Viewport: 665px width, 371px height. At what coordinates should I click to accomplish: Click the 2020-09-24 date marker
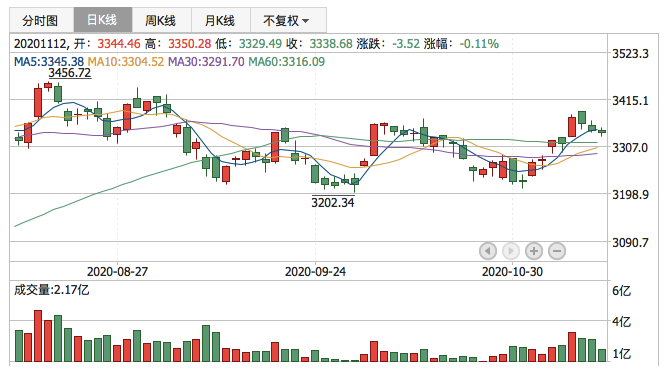point(315,272)
